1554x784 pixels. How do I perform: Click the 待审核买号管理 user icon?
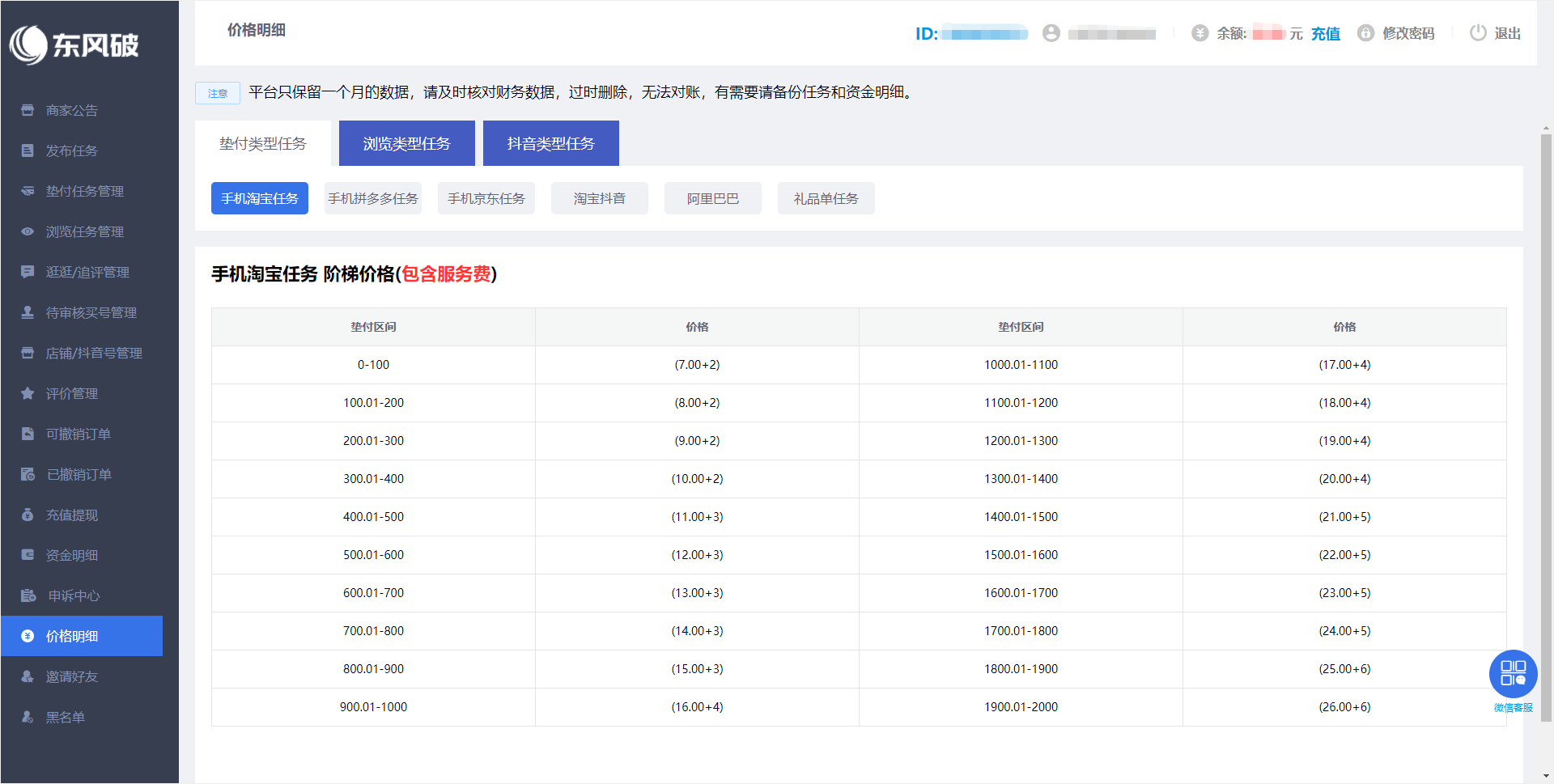click(x=28, y=312)
